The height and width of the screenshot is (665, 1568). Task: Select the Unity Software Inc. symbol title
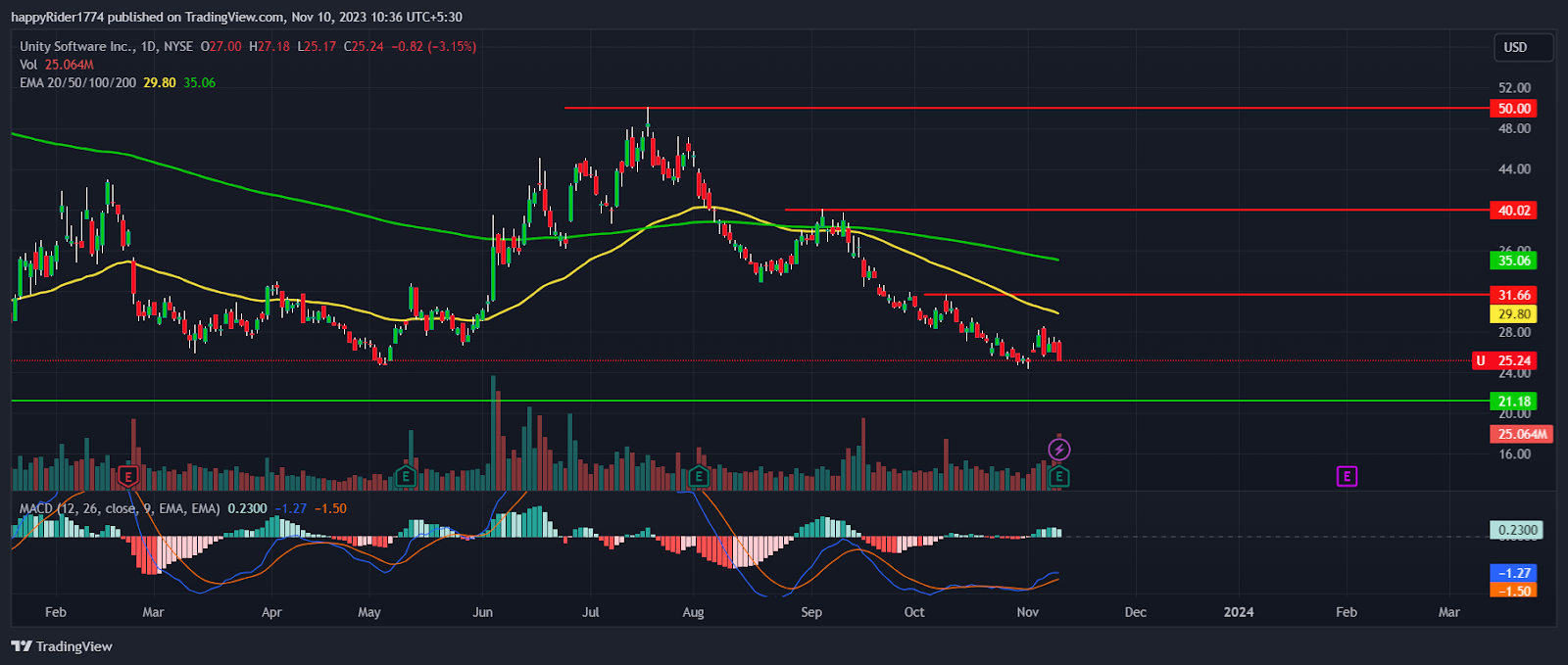[x=76, y=46]
